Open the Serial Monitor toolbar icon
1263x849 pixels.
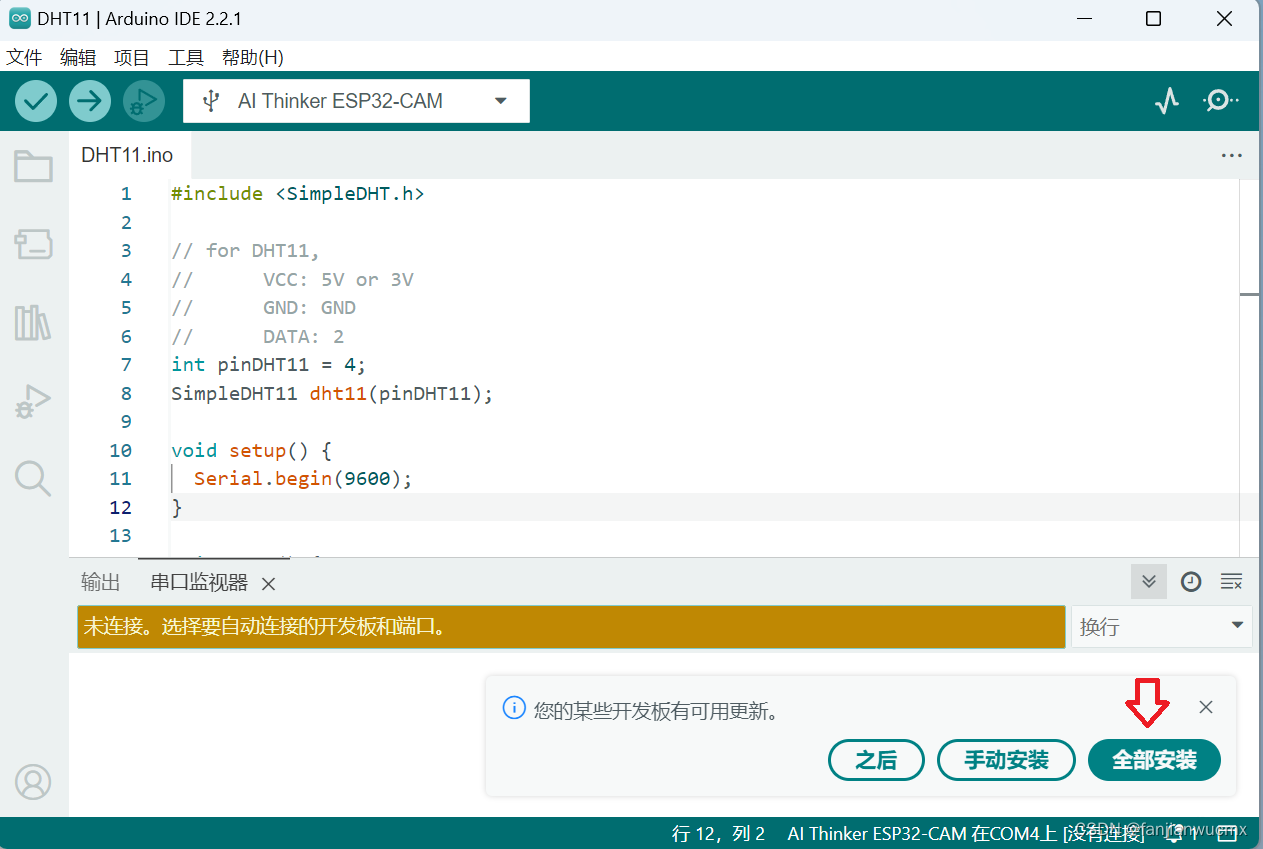click(1220, 101)
